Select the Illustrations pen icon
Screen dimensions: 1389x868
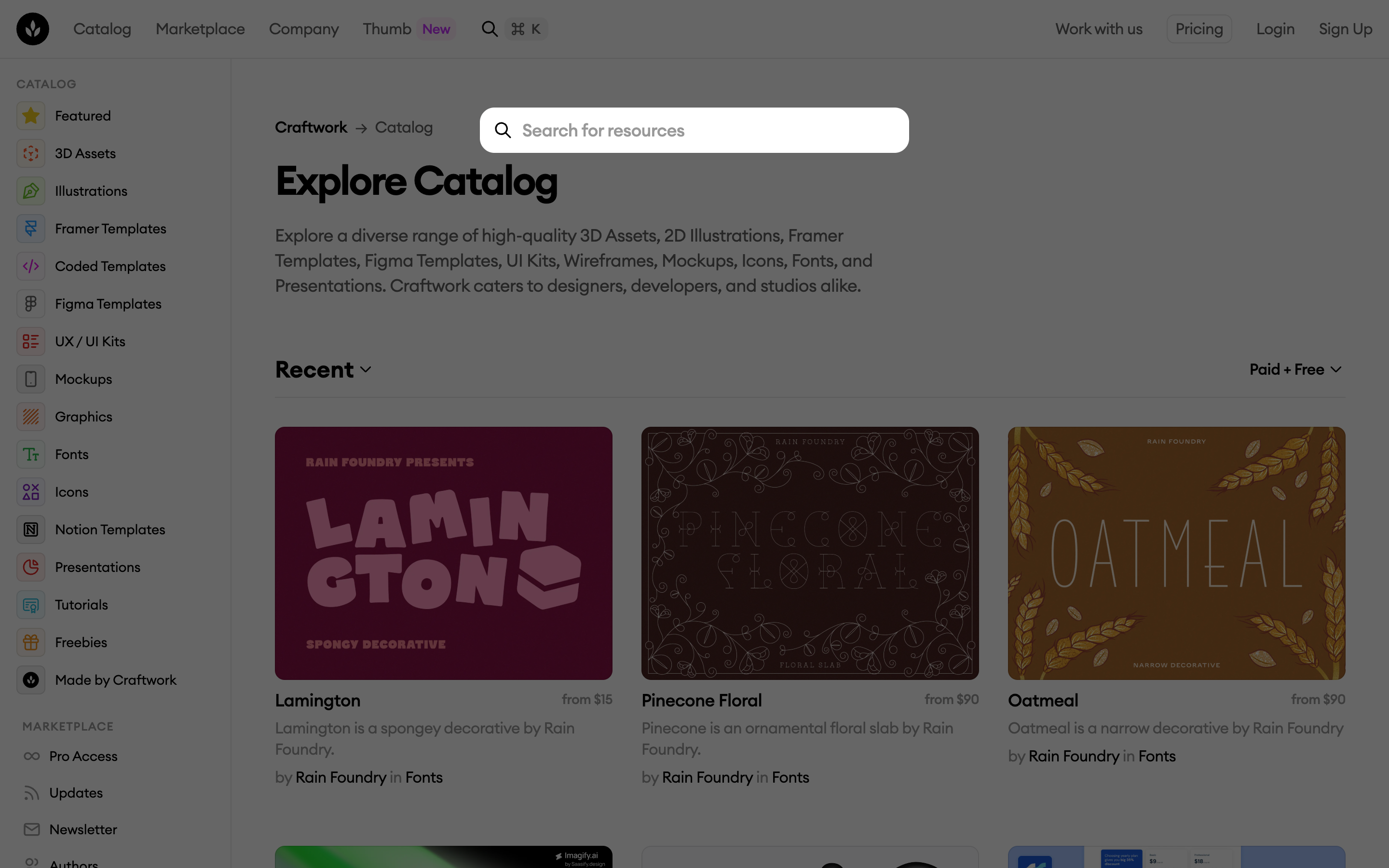(30, 190)
